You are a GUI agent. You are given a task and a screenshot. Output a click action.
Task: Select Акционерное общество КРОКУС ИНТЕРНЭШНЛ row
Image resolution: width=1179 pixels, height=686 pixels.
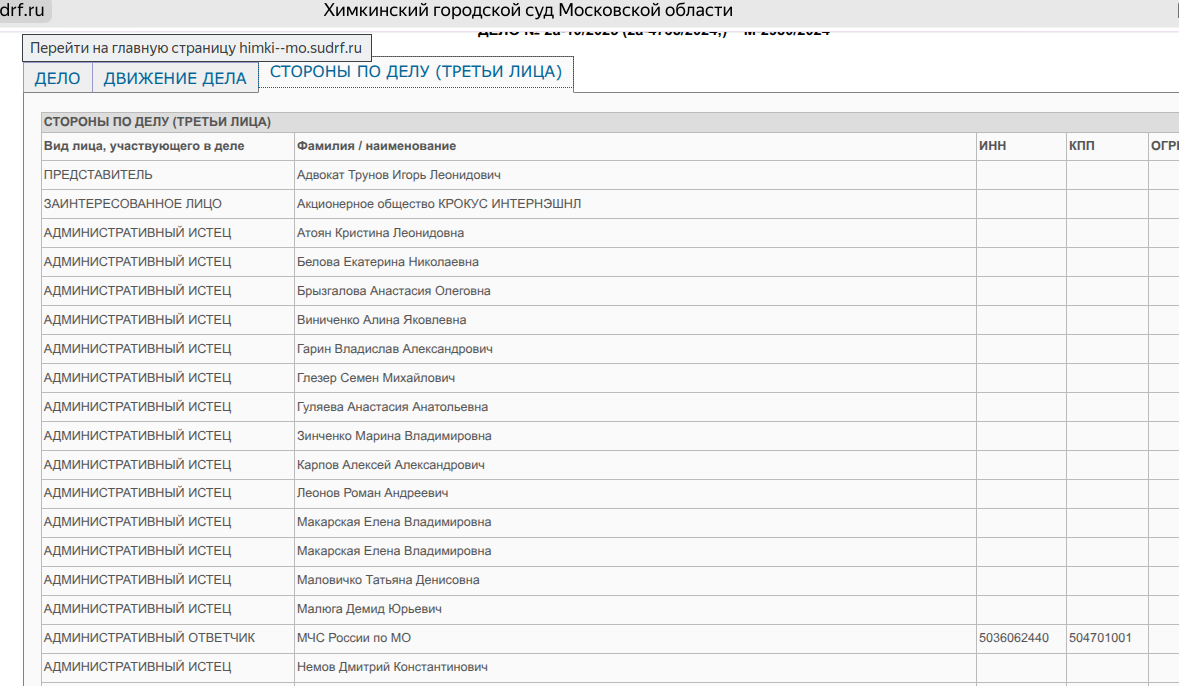(x=438, y=204)
